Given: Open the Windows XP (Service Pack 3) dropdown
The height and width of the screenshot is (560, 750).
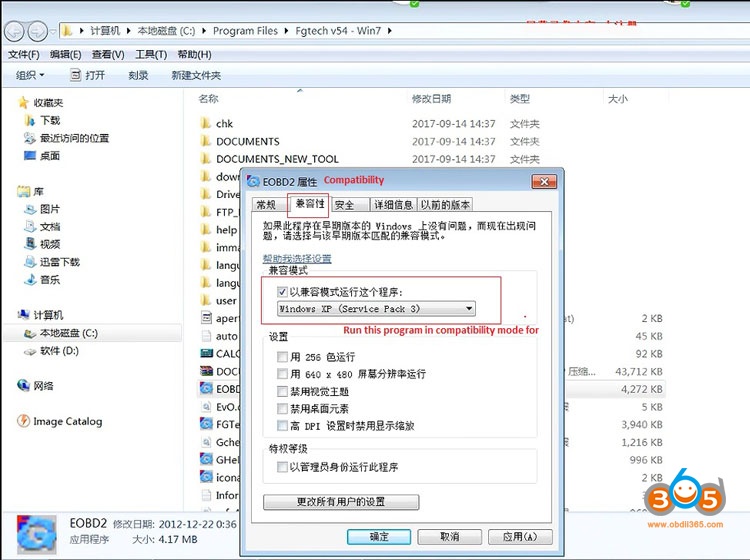Looking at the screenshot, I should click(376, 309).
